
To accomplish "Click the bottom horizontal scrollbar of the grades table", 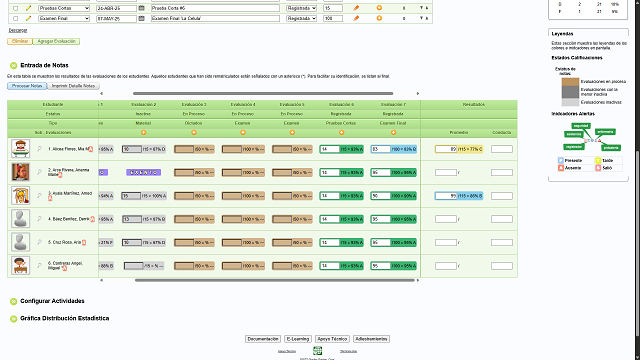I will [275, 280].
